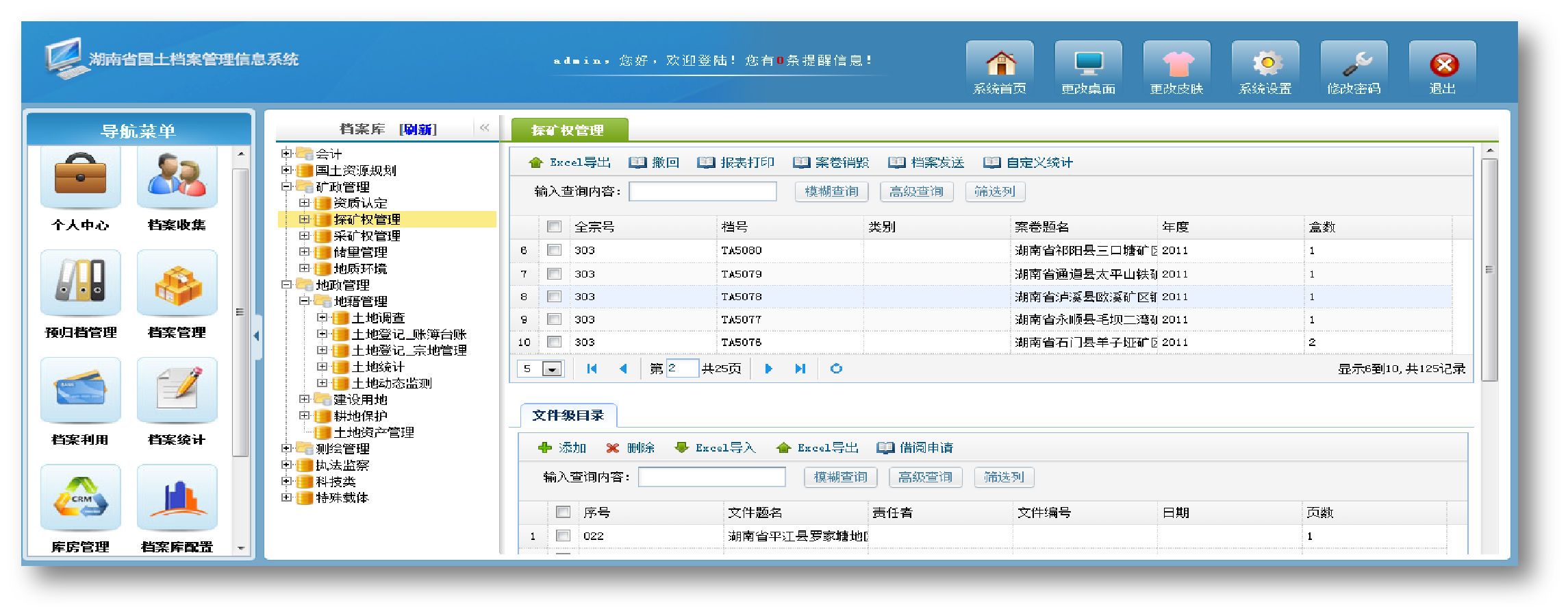Screen dimensions: 1568x616
Task: Select the 探矿权管理 tab
Action: coord(568,130)
